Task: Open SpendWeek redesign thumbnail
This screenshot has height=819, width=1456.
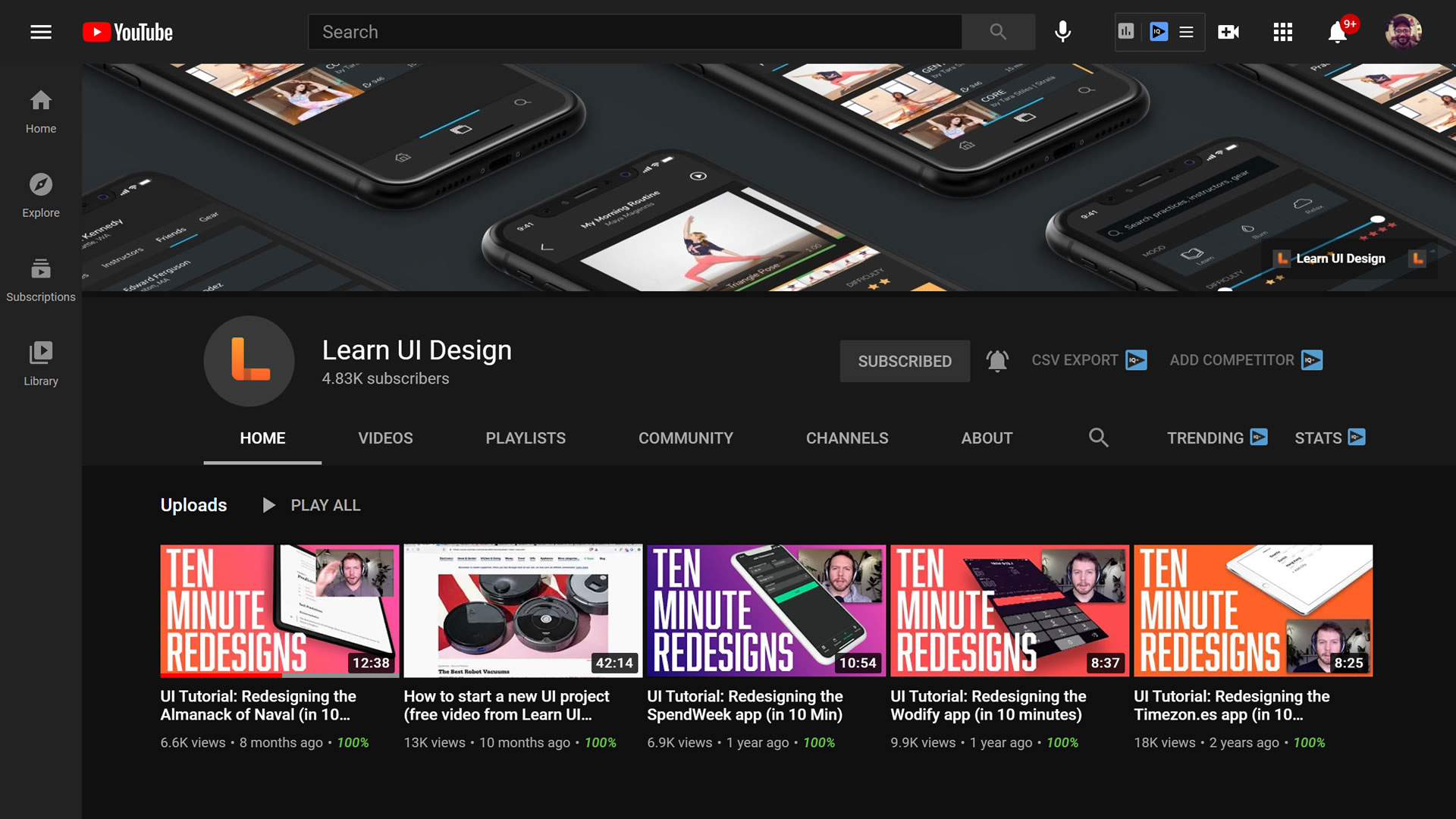Action: click(766, 610)
